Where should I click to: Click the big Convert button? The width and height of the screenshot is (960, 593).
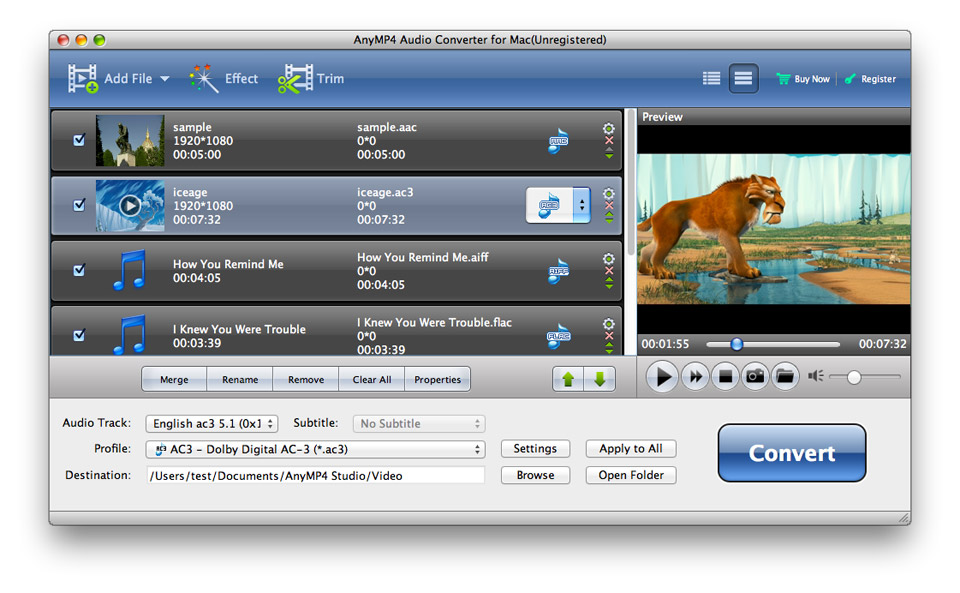[x=792, y=453]
